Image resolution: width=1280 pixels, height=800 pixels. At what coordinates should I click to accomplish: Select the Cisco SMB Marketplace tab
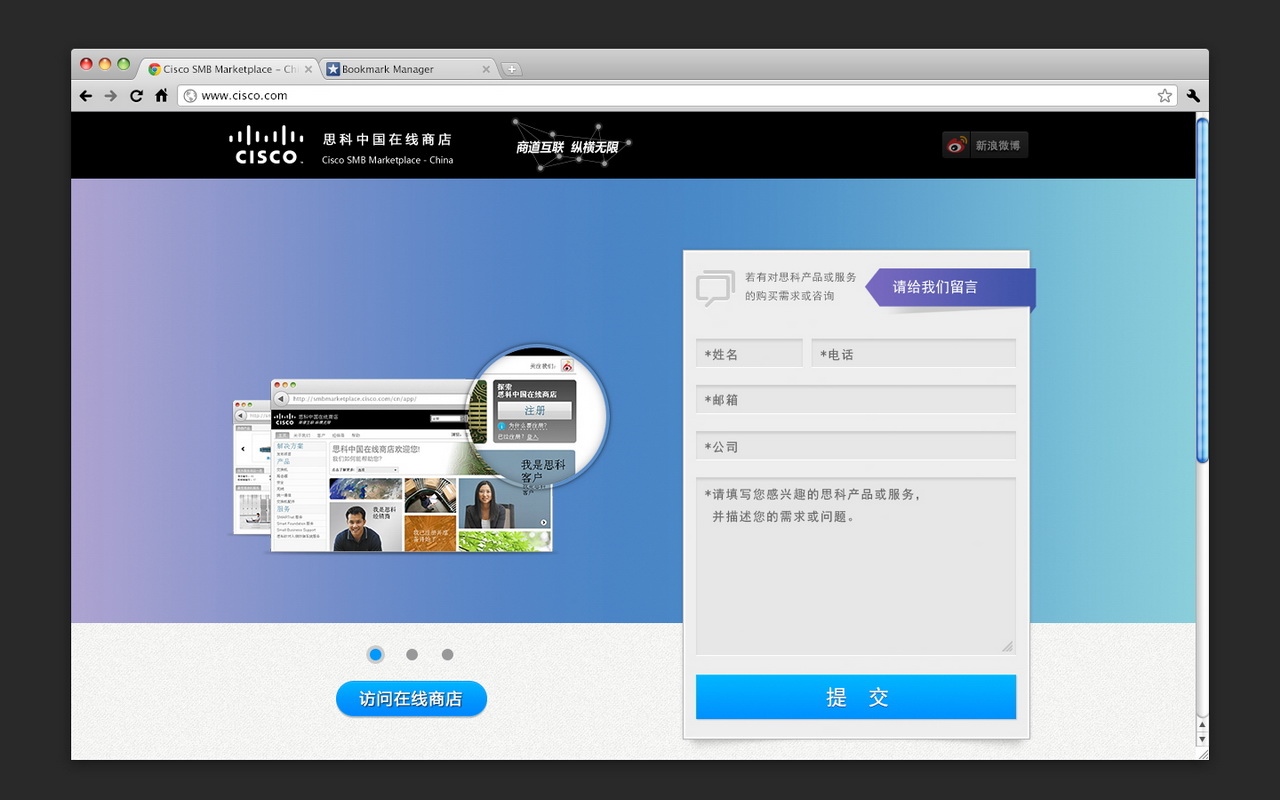(x=229, y=69)
